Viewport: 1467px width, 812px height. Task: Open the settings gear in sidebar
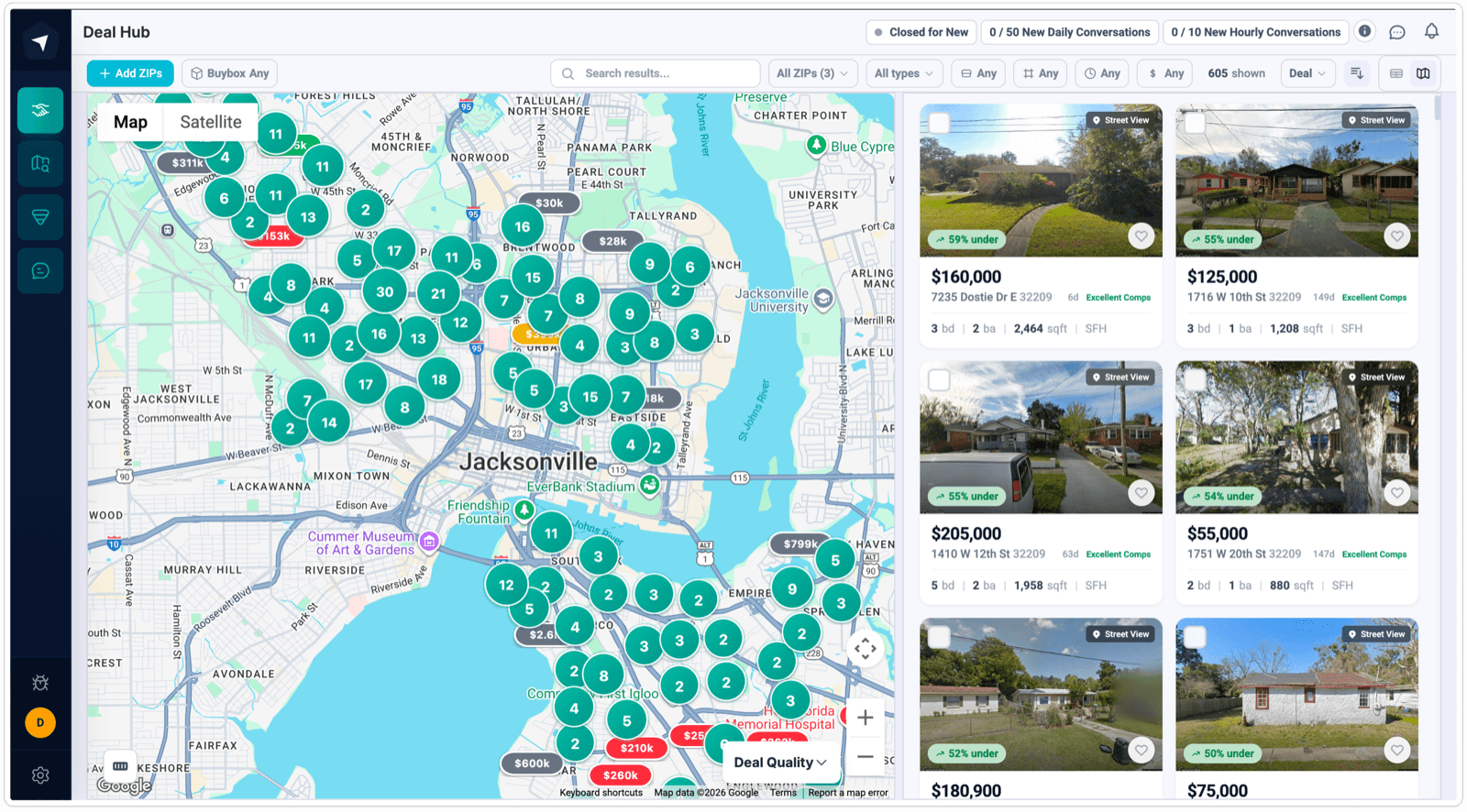pos(40,775)
